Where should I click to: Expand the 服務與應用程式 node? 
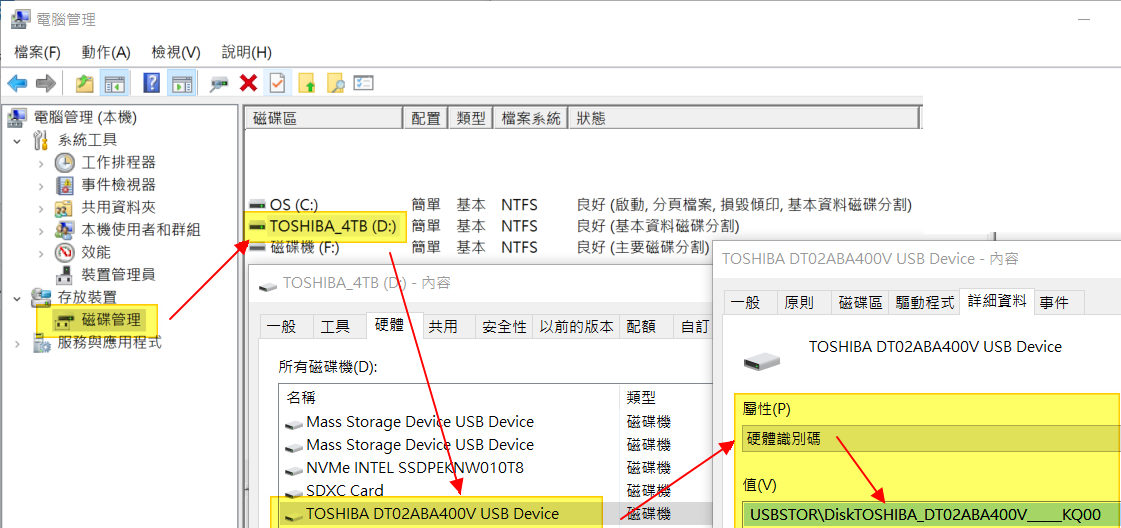click(x=17, y=343)
